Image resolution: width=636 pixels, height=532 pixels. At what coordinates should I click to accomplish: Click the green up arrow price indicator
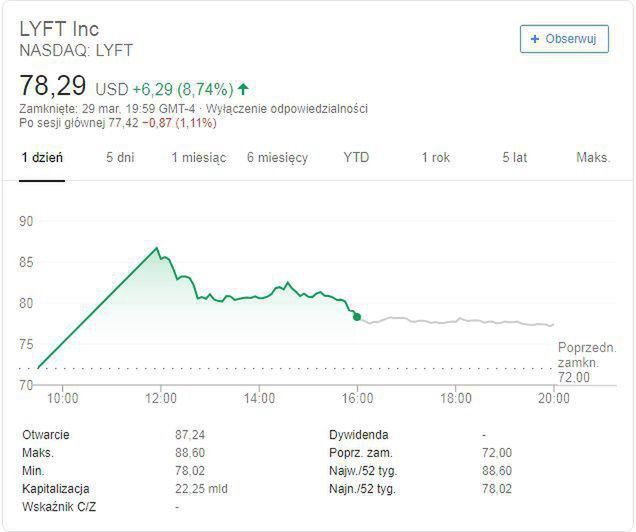pos(243,88)
